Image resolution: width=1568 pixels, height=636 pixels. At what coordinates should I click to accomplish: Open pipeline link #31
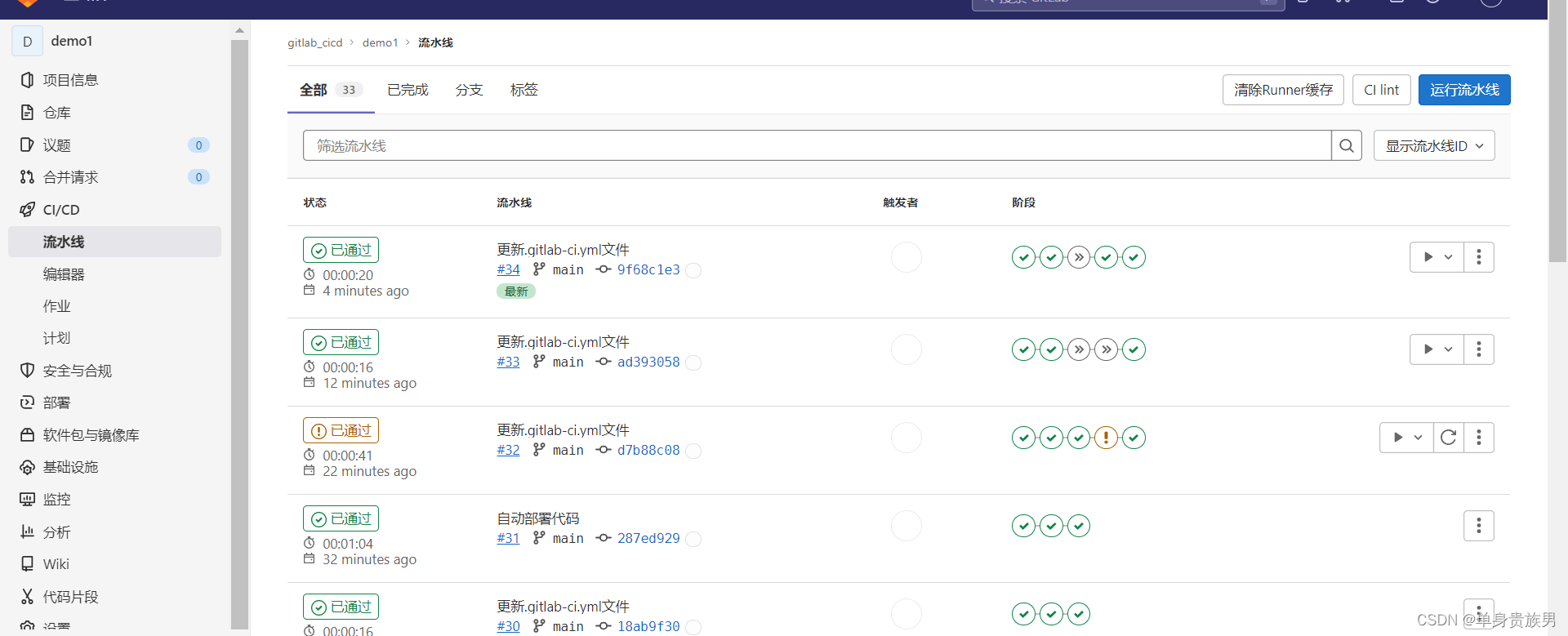click(x=508, y=538)
